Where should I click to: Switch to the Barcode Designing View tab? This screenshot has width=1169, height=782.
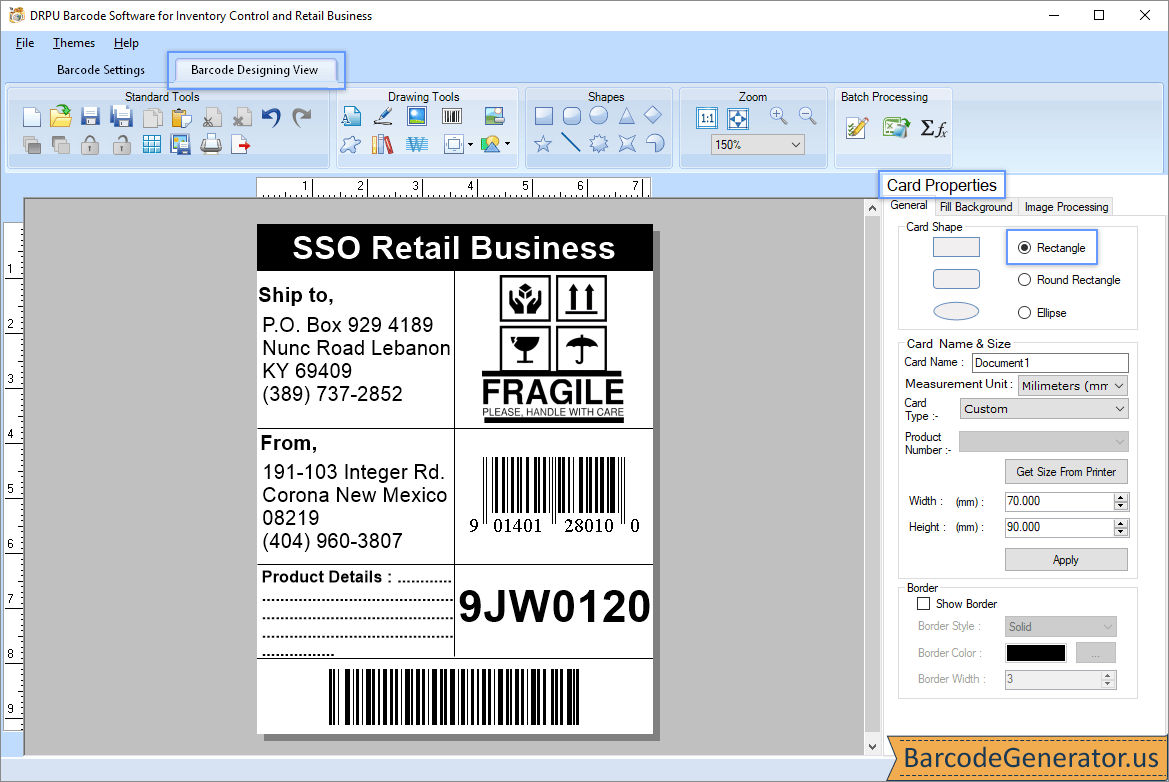tap(254, 69)
